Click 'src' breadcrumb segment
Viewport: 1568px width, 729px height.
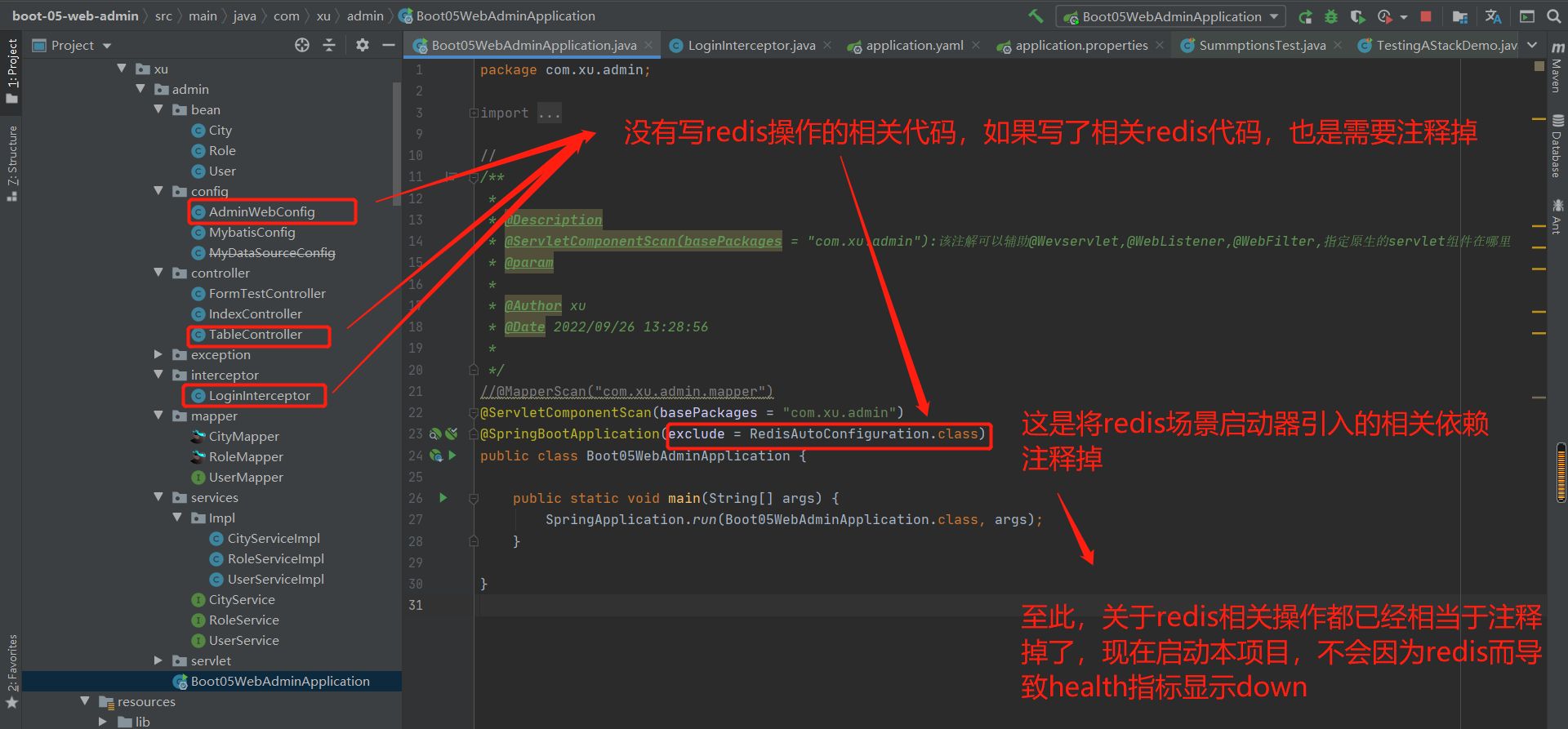[x=163, y=16]
